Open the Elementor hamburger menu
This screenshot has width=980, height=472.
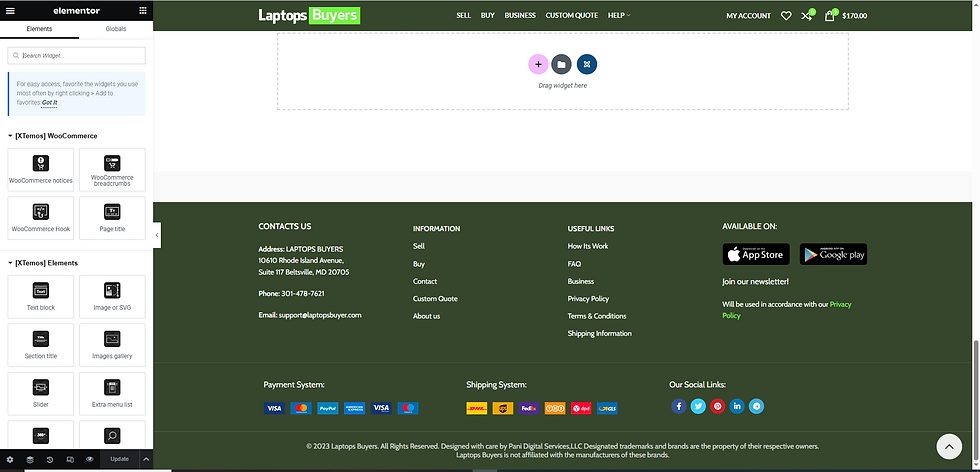coord(10,11)
